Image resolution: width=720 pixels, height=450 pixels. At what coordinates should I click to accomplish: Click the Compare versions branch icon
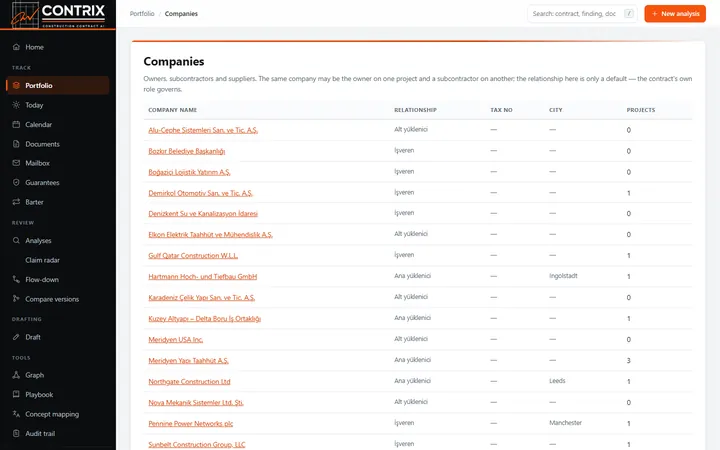pos(16,299)
